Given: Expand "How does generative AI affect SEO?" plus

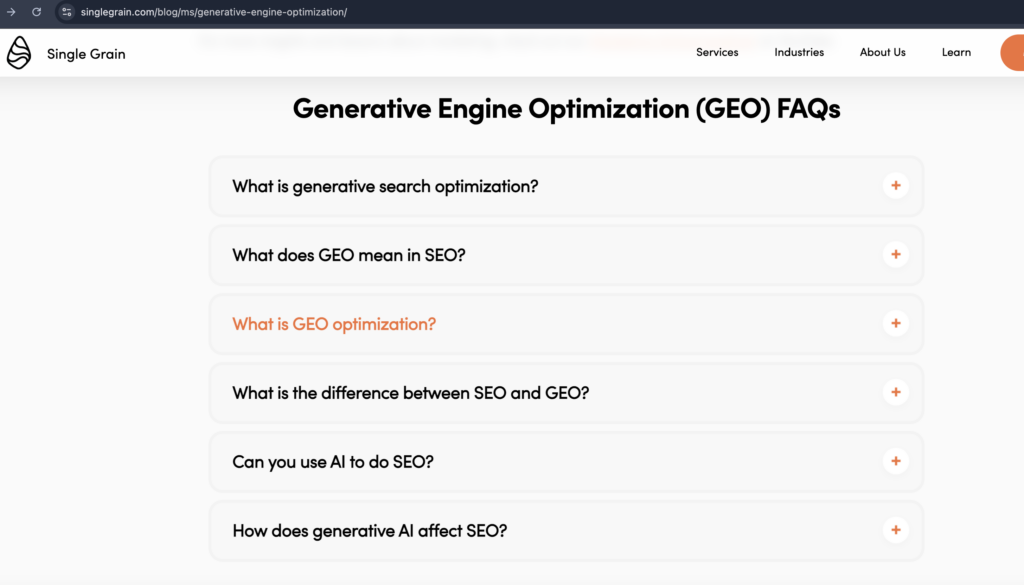Looking at the screenshot, I should (x=895, y=530).
